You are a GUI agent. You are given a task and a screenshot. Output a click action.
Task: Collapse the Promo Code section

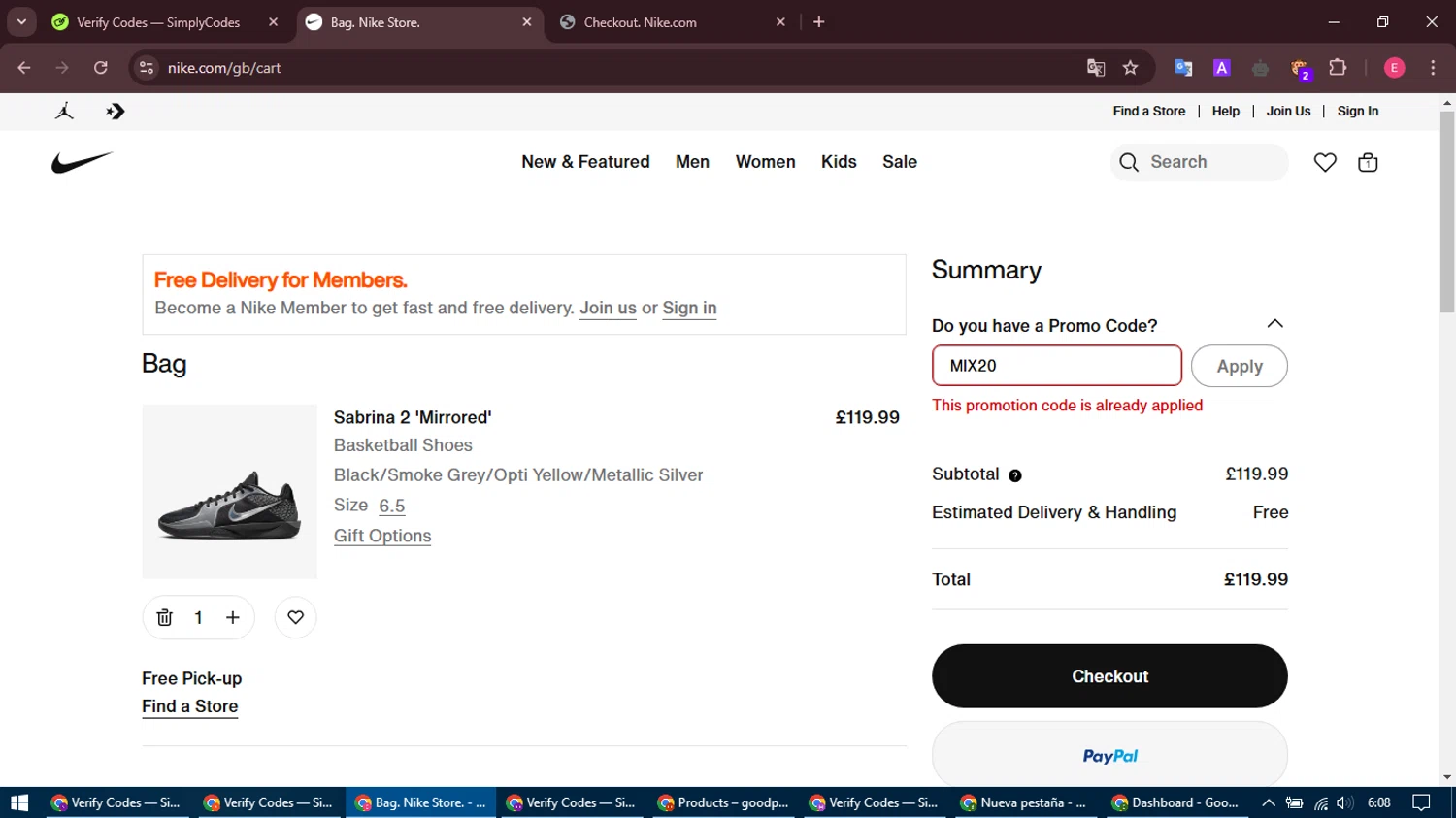pyautogui.click(x=1274, y=324)
